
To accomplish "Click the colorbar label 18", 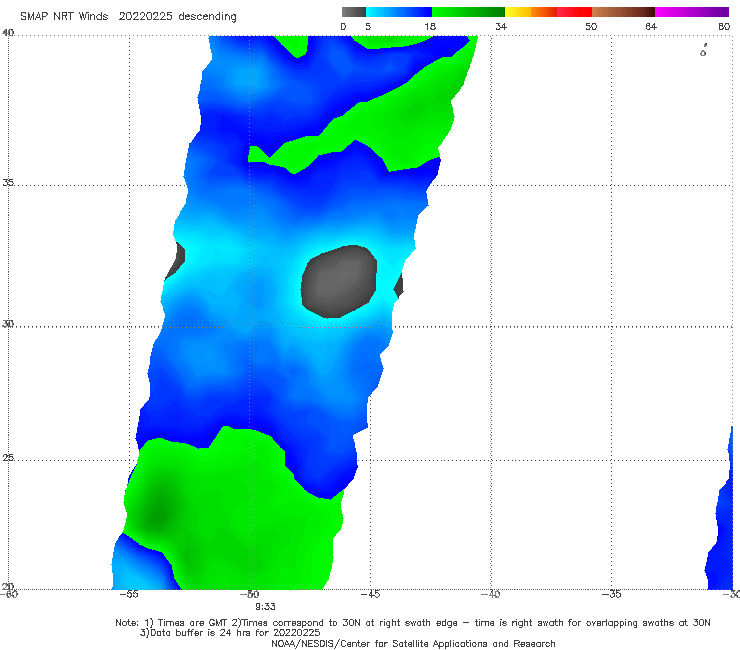I will (430, 27).
